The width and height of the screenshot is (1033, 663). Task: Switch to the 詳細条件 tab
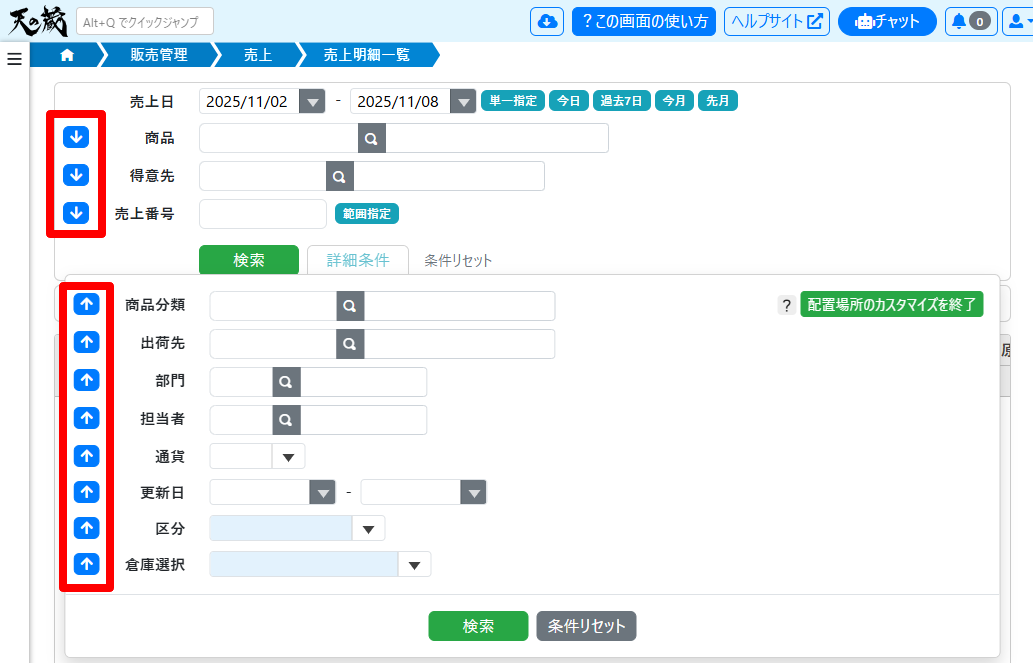click(x=357, y=260)
